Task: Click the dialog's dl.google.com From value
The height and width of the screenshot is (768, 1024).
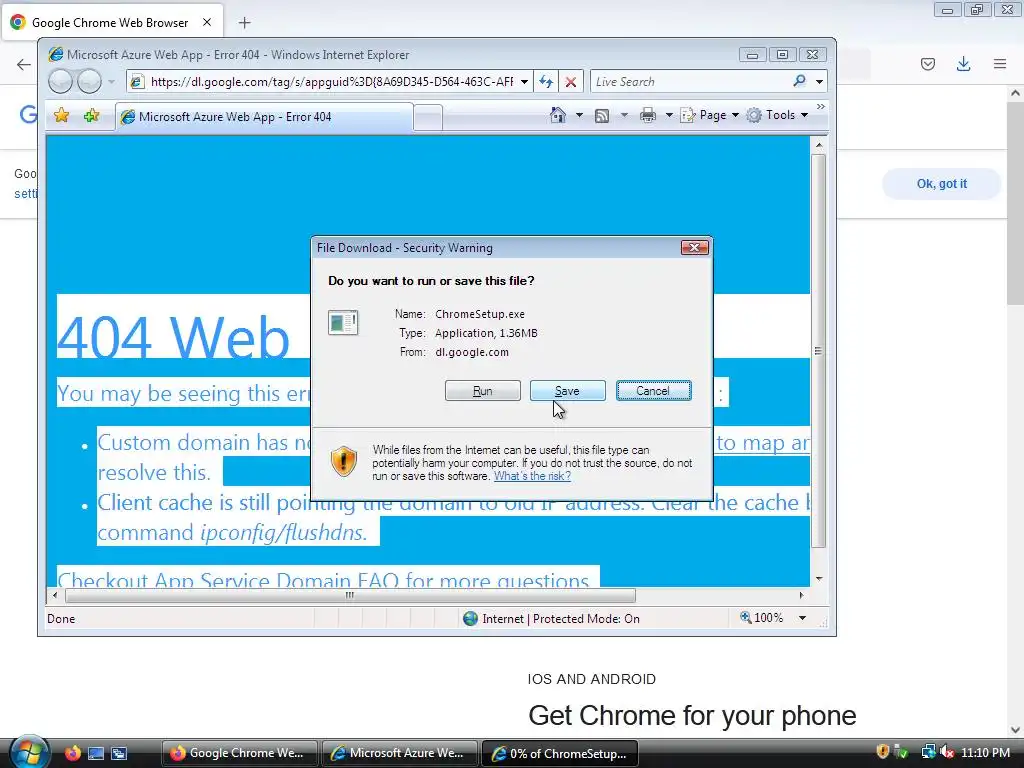Action: coord(472,352)
